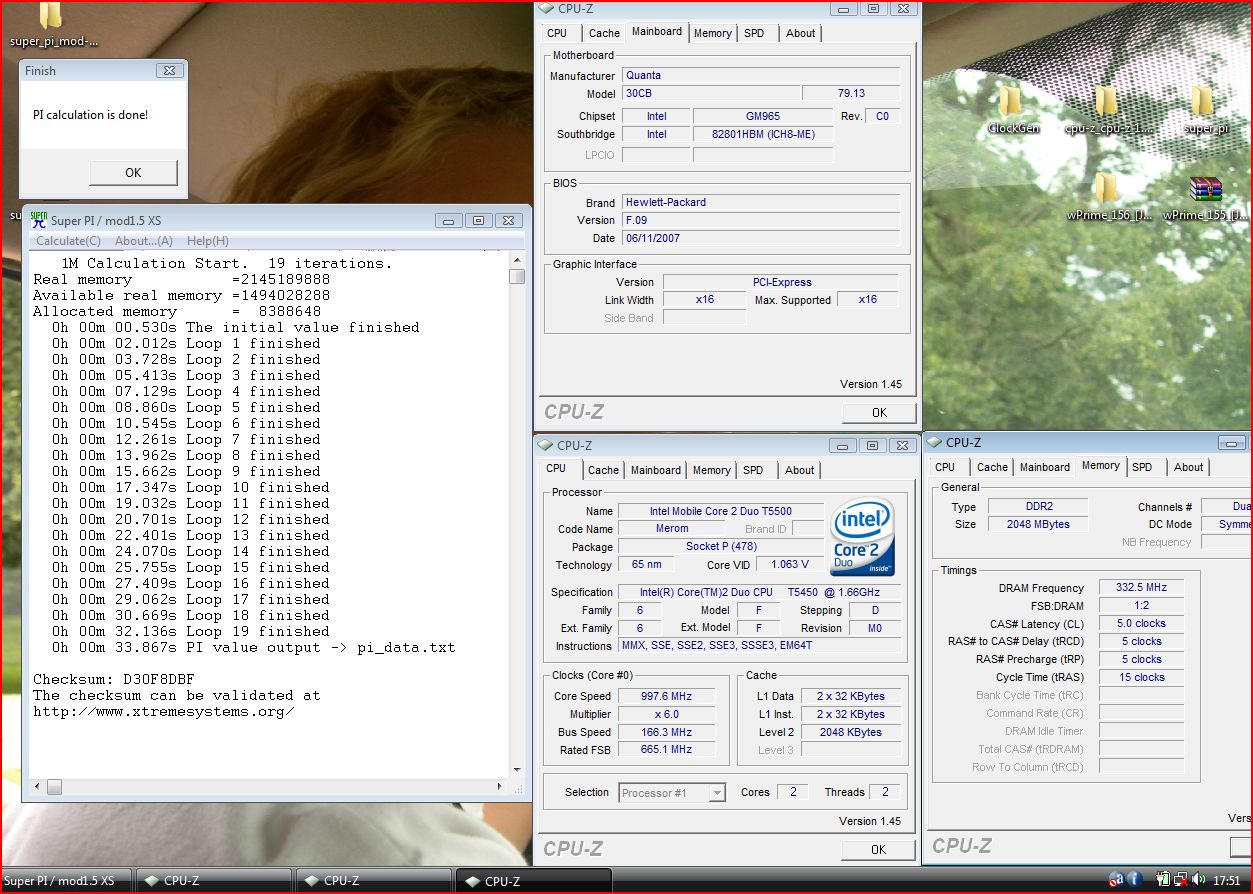Open Memory tab in the Mainboard CPU-Z window
Screen dimensions: 1253x894
(x=712, y=33)
